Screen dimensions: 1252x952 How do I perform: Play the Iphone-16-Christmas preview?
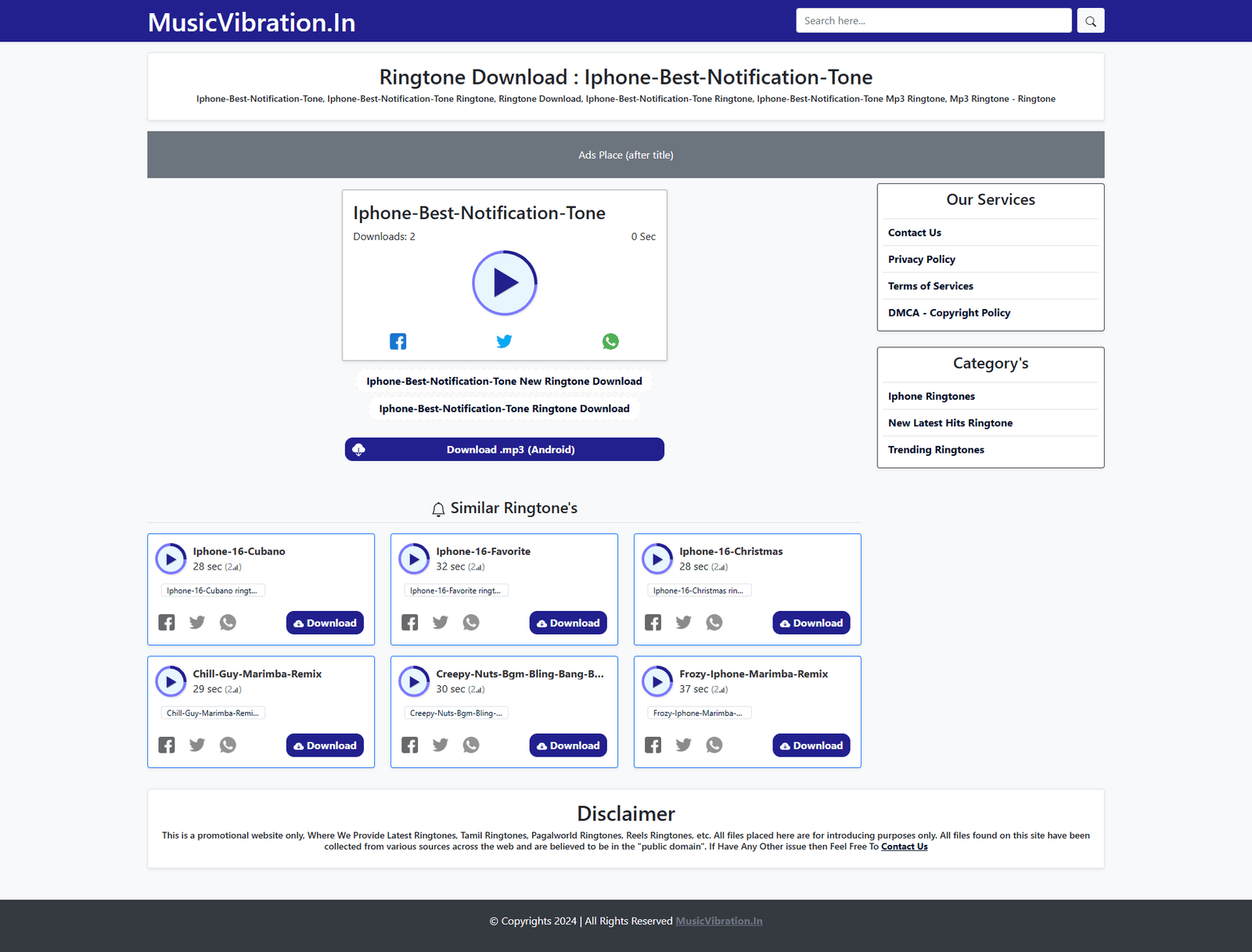pyautogui.click(x=657, y=559)
